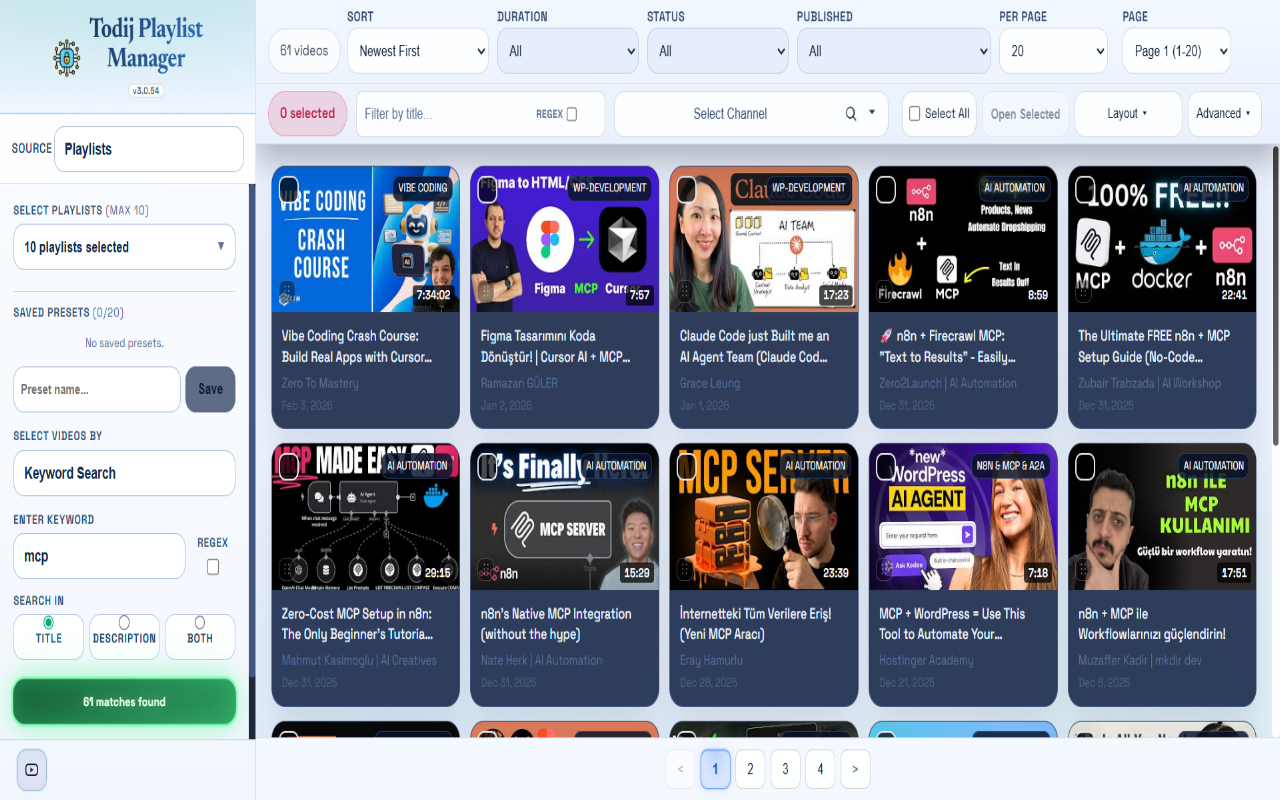Go to previous page with left arrow
Viewport: 1280px width, 800px height.
680,769
